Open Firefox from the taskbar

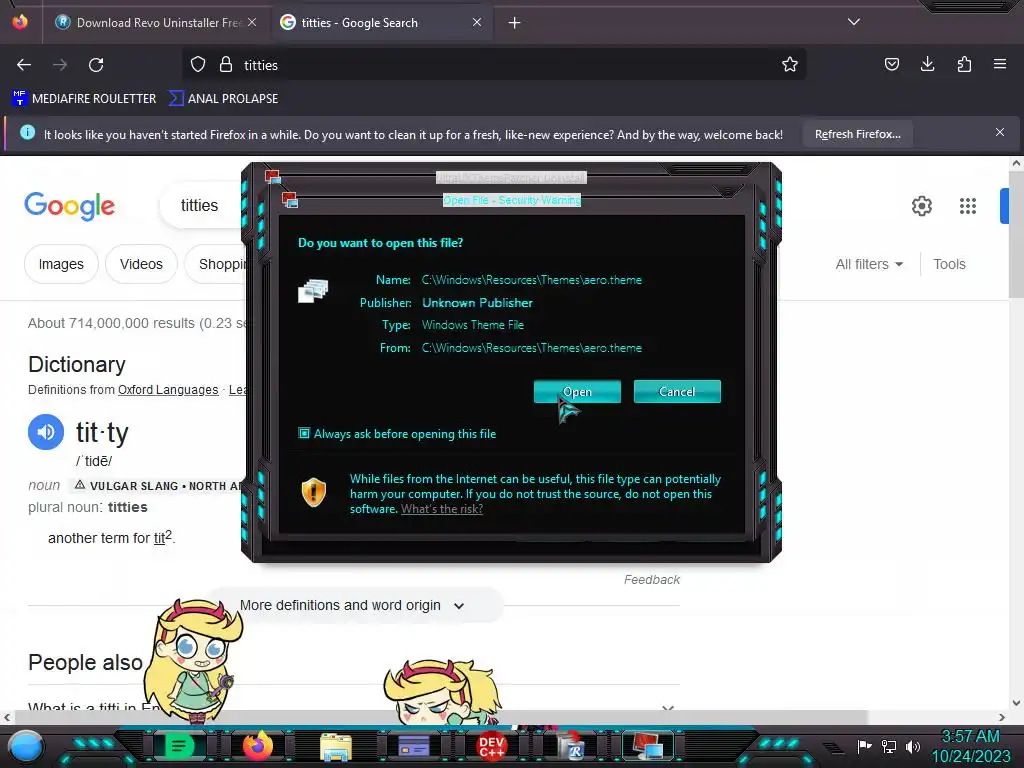coord(257,746)
